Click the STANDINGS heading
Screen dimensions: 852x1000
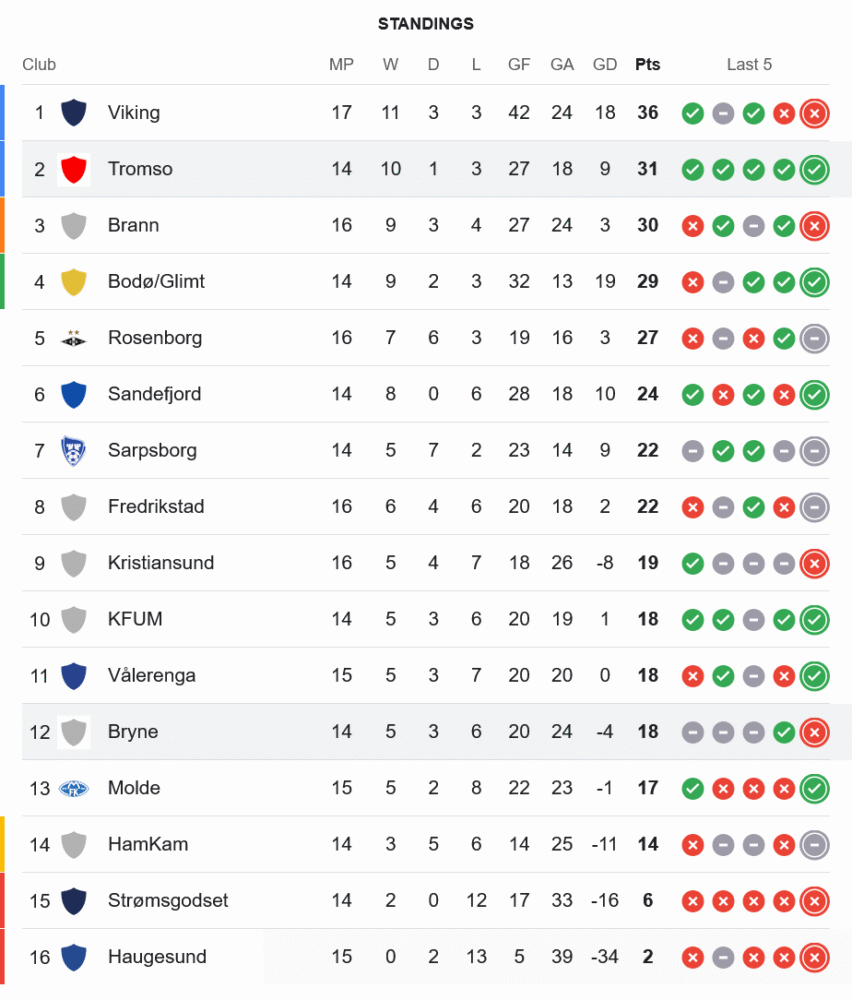pyautogui.click(x=426, y=24)
